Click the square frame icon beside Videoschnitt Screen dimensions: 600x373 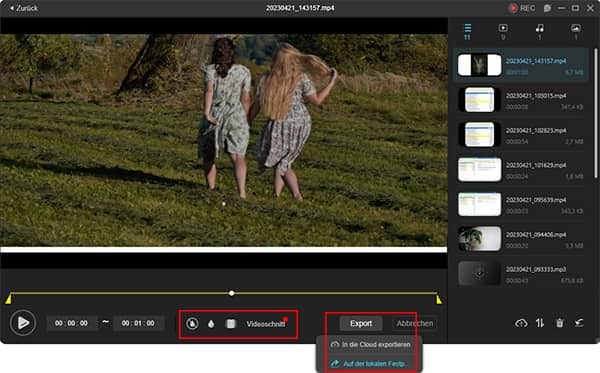230,324
